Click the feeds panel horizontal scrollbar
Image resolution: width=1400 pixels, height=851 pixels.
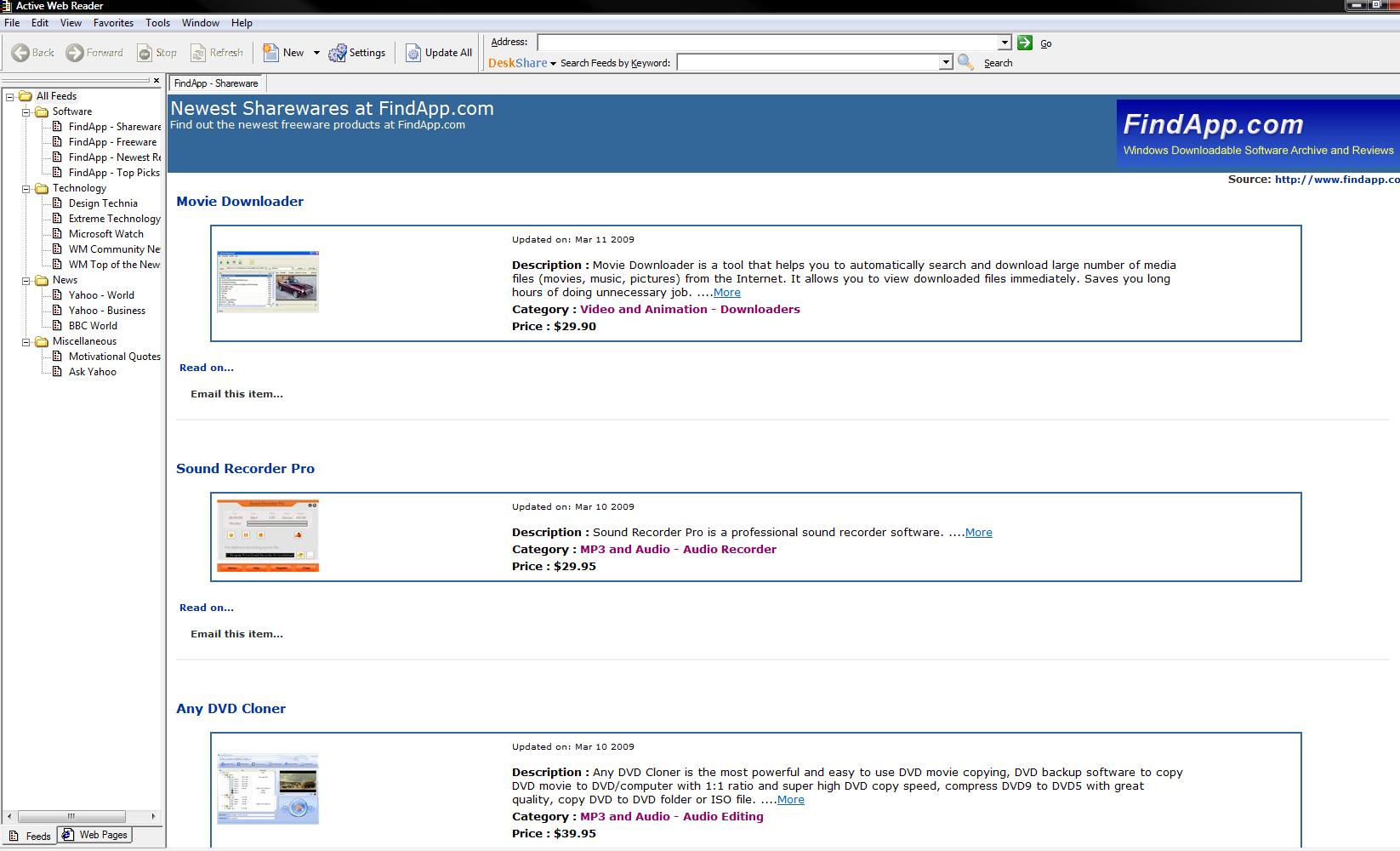point(71,816)
